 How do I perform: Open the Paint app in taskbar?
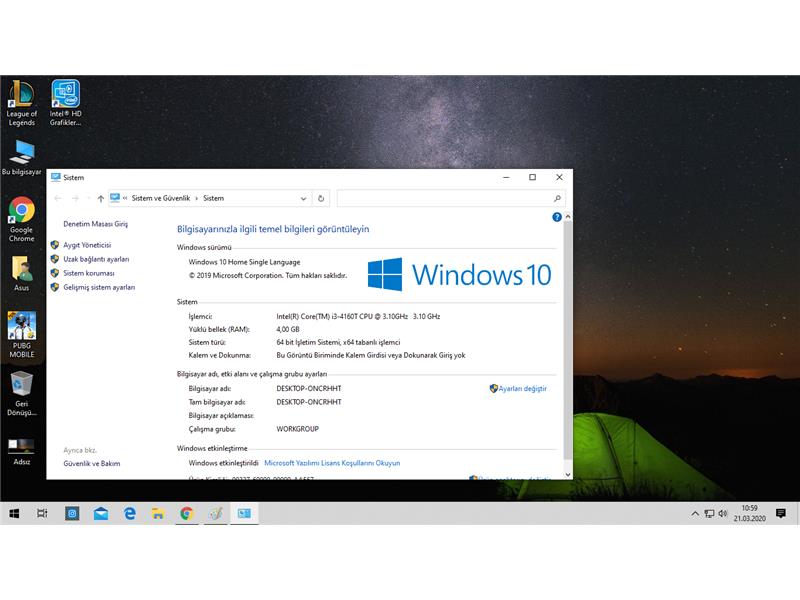click(x=215, y=513)
